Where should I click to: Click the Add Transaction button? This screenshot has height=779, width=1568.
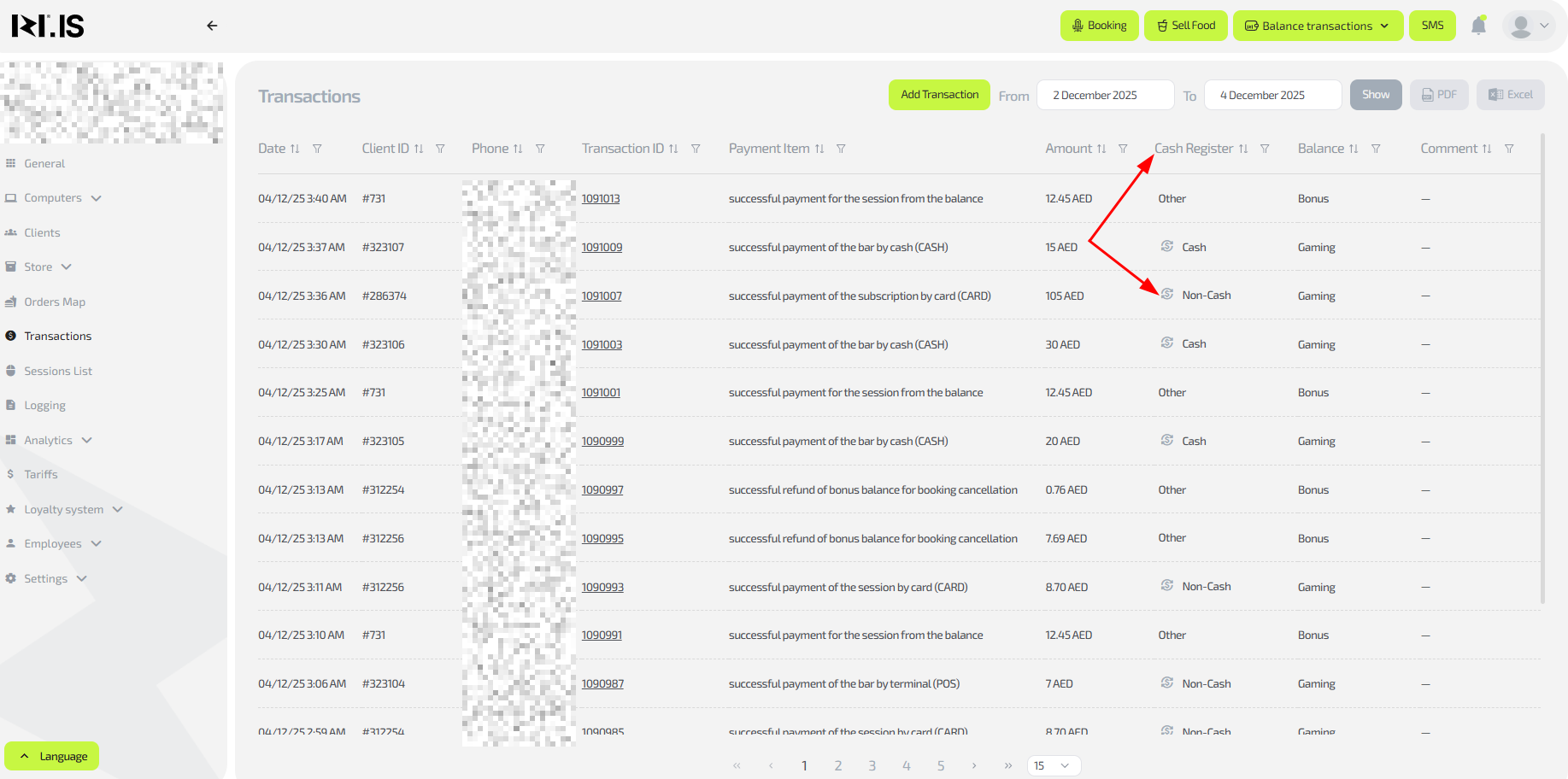(x=939, y=95)
